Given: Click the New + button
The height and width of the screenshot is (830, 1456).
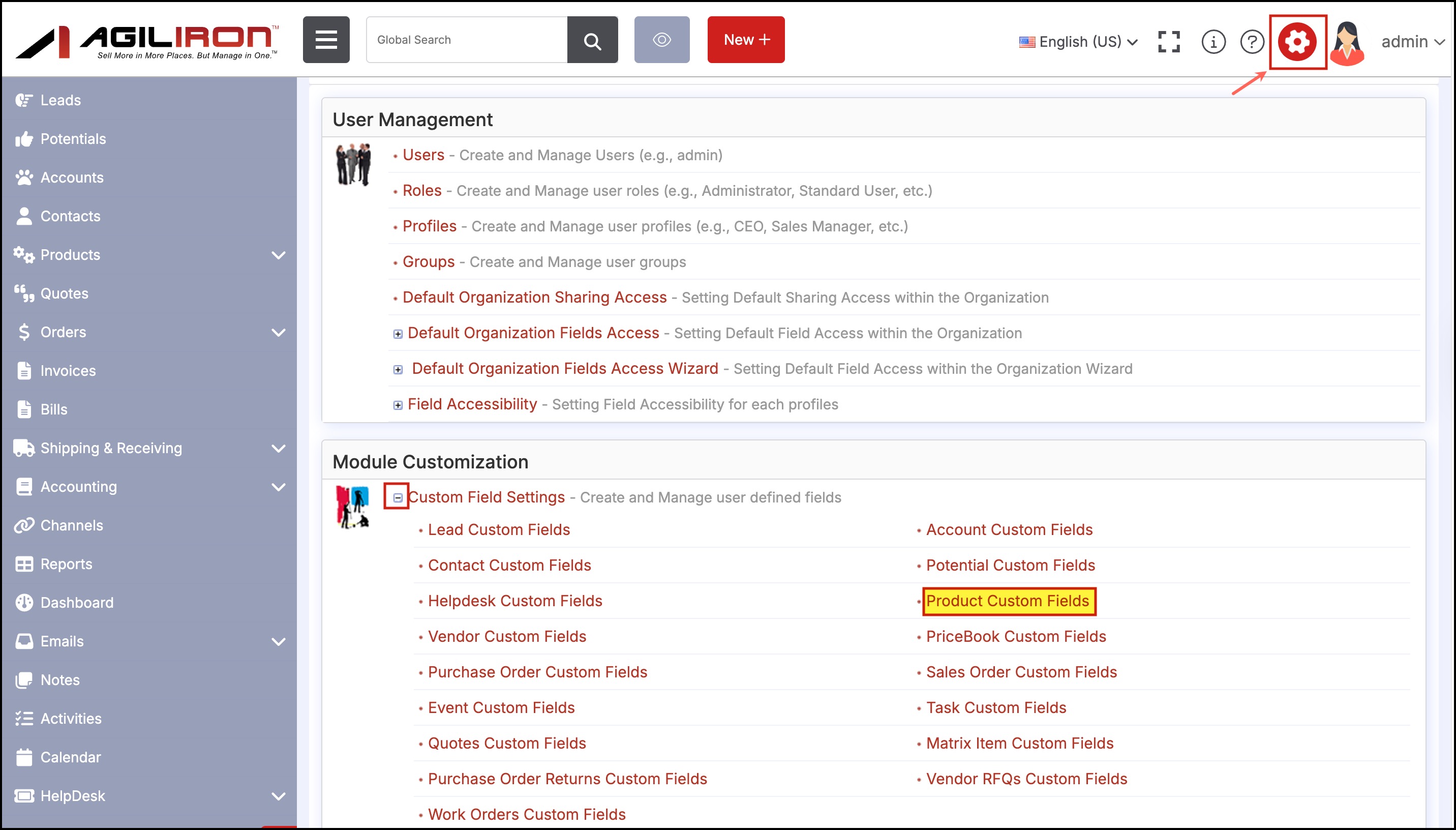Looking at the screenshot, I should (x=746, y=40).
